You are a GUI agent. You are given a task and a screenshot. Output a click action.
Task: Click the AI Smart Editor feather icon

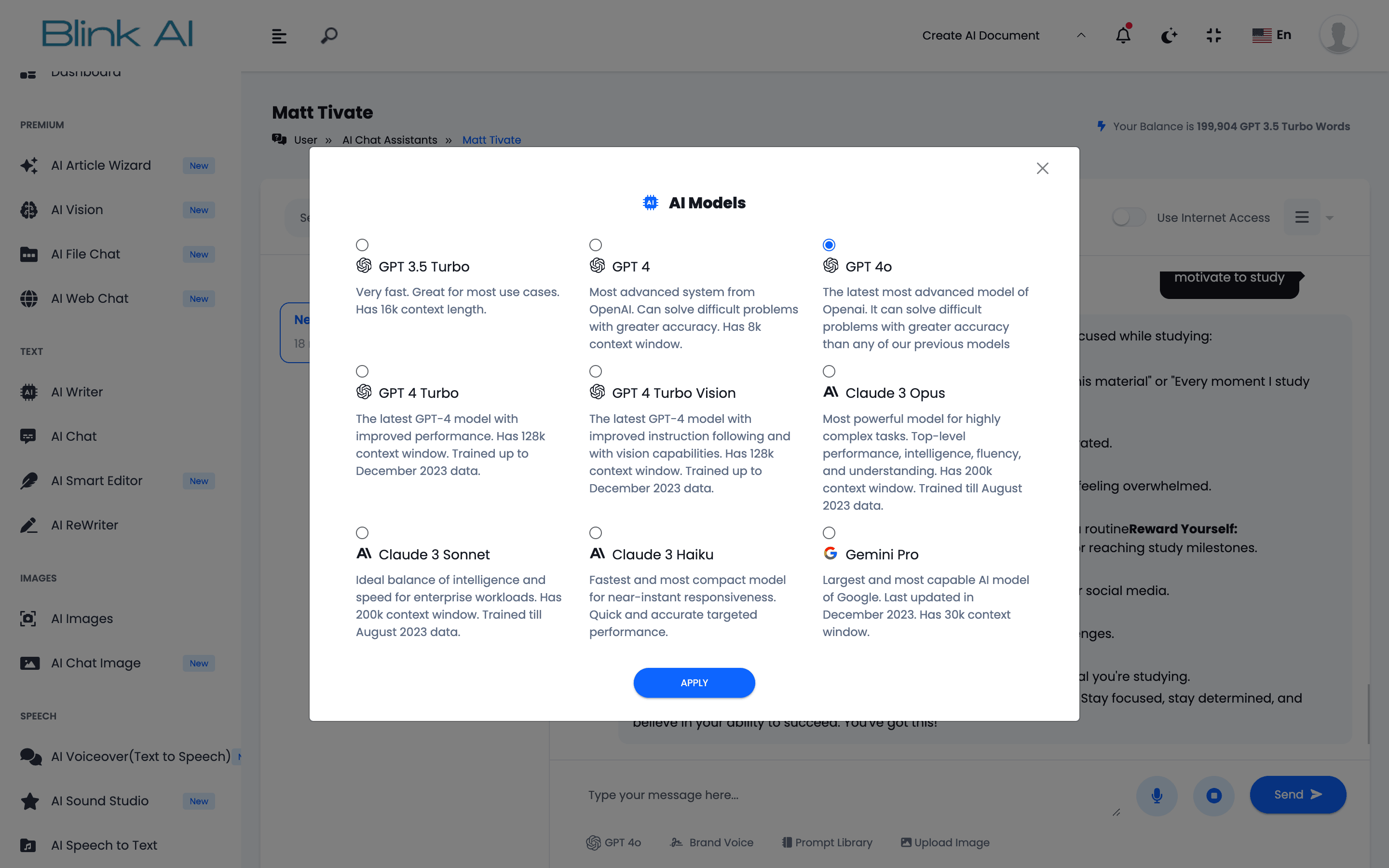point(29,481)
